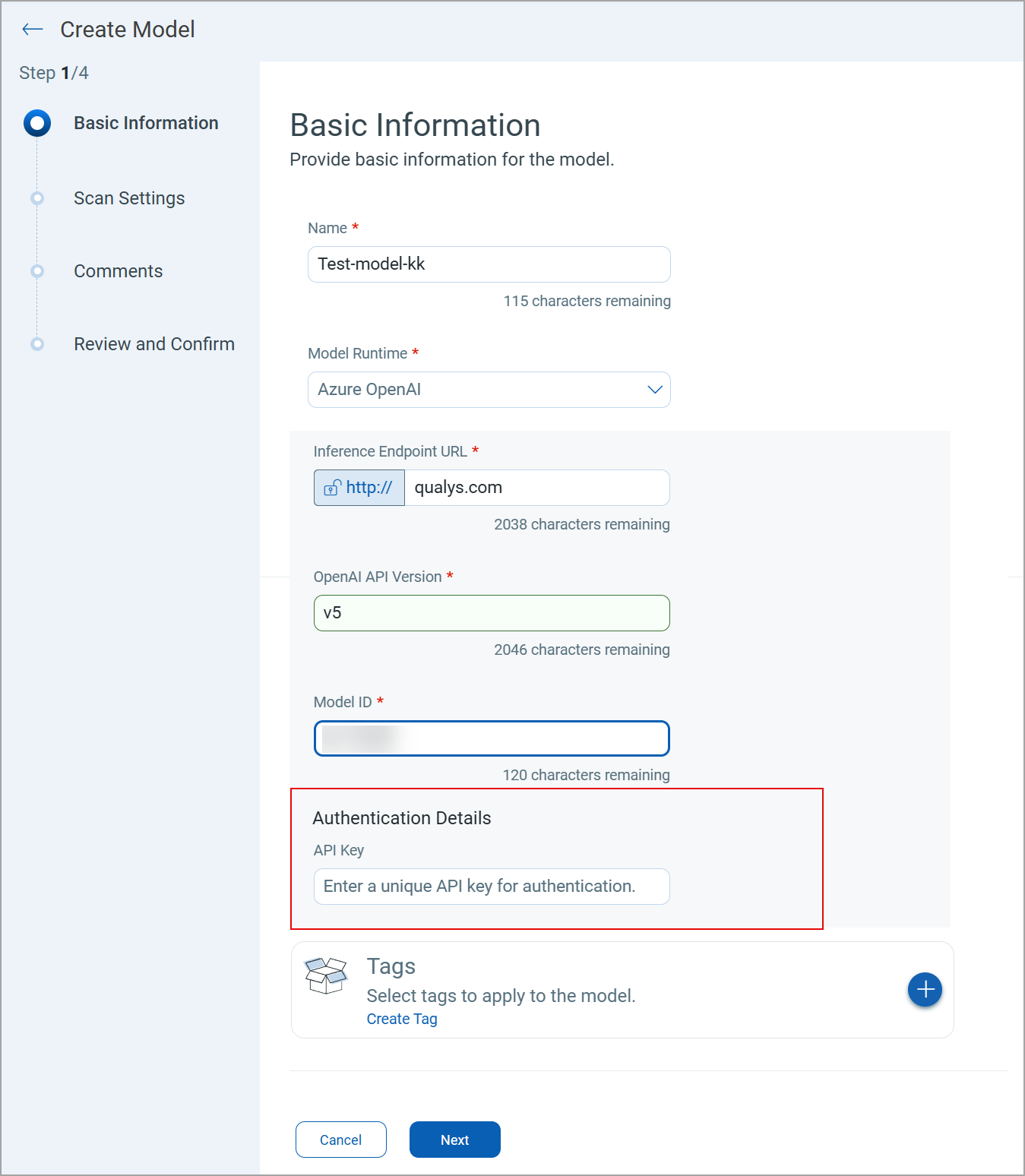Select the Basic Information step circle
Viewport: 1025px width, 1176px height.
pos(37,123)
